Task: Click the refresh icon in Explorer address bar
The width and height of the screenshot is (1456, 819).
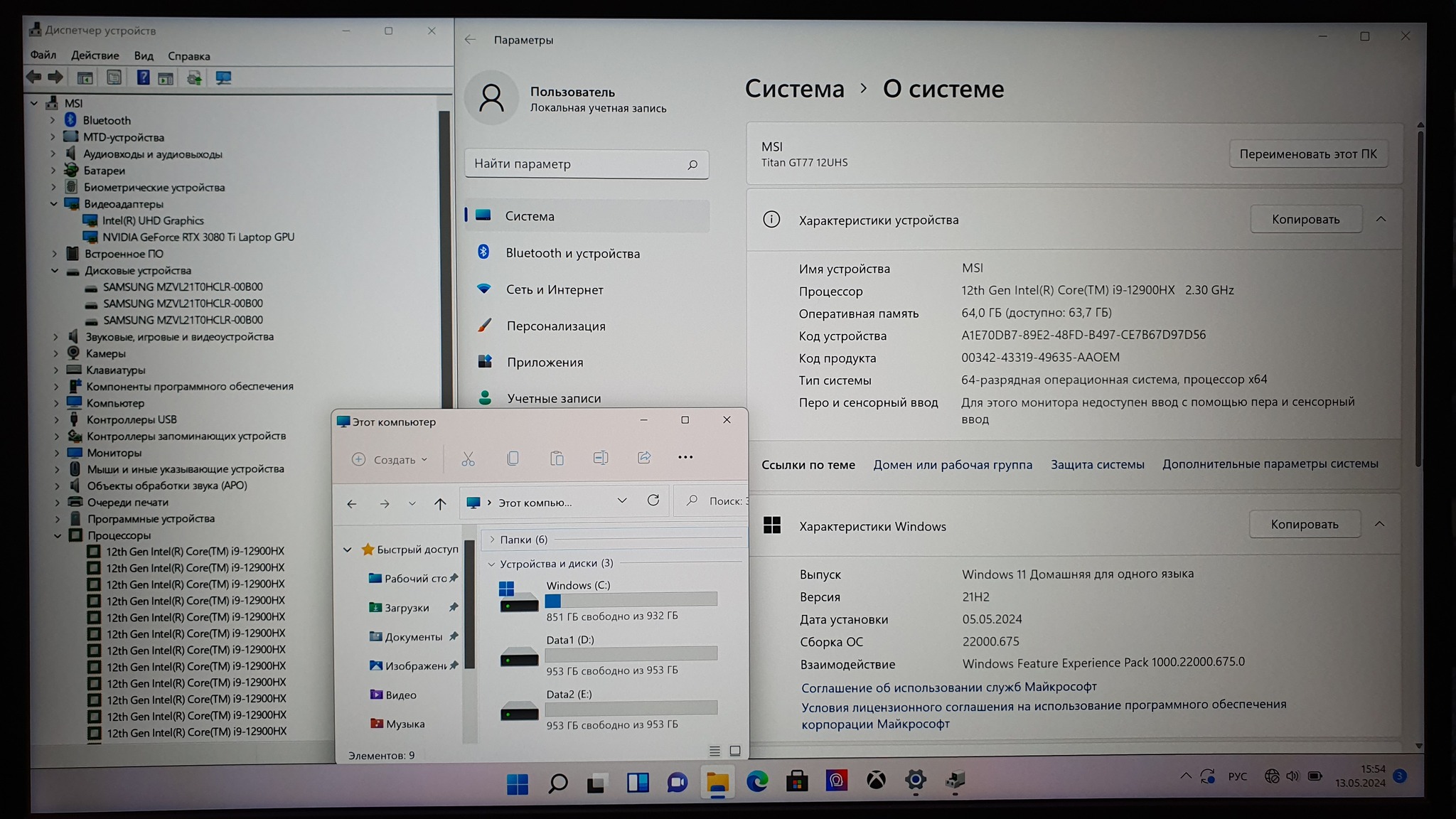Action: click(653, 500)
